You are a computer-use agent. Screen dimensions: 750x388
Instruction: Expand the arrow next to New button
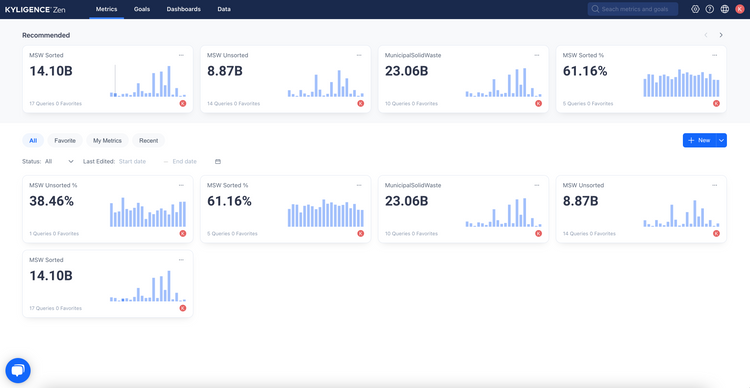click(x=722, y=140)
